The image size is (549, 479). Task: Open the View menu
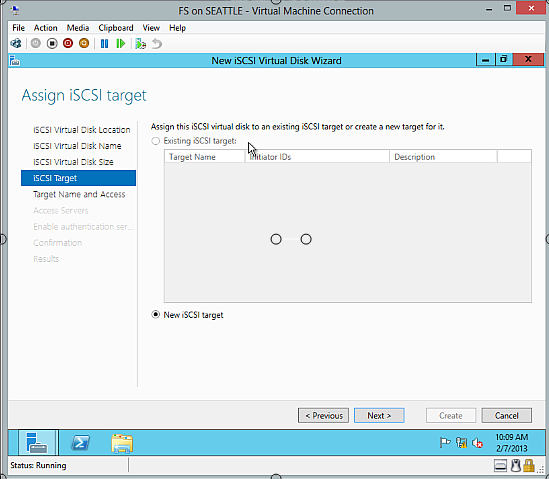coord(151,28)
